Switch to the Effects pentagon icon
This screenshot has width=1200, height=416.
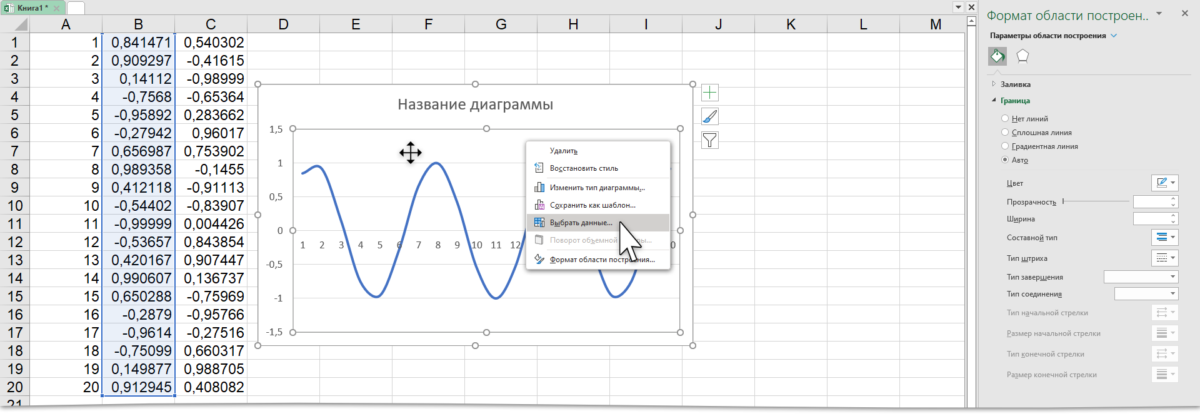pos(1023,57)
